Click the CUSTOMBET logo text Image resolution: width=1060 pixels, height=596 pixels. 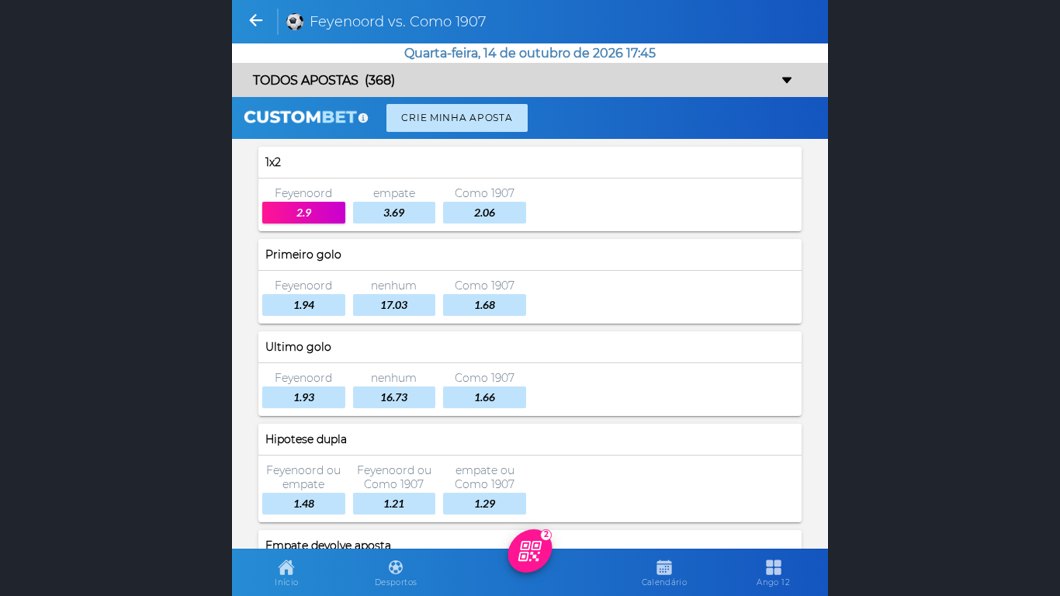(300, 118)
